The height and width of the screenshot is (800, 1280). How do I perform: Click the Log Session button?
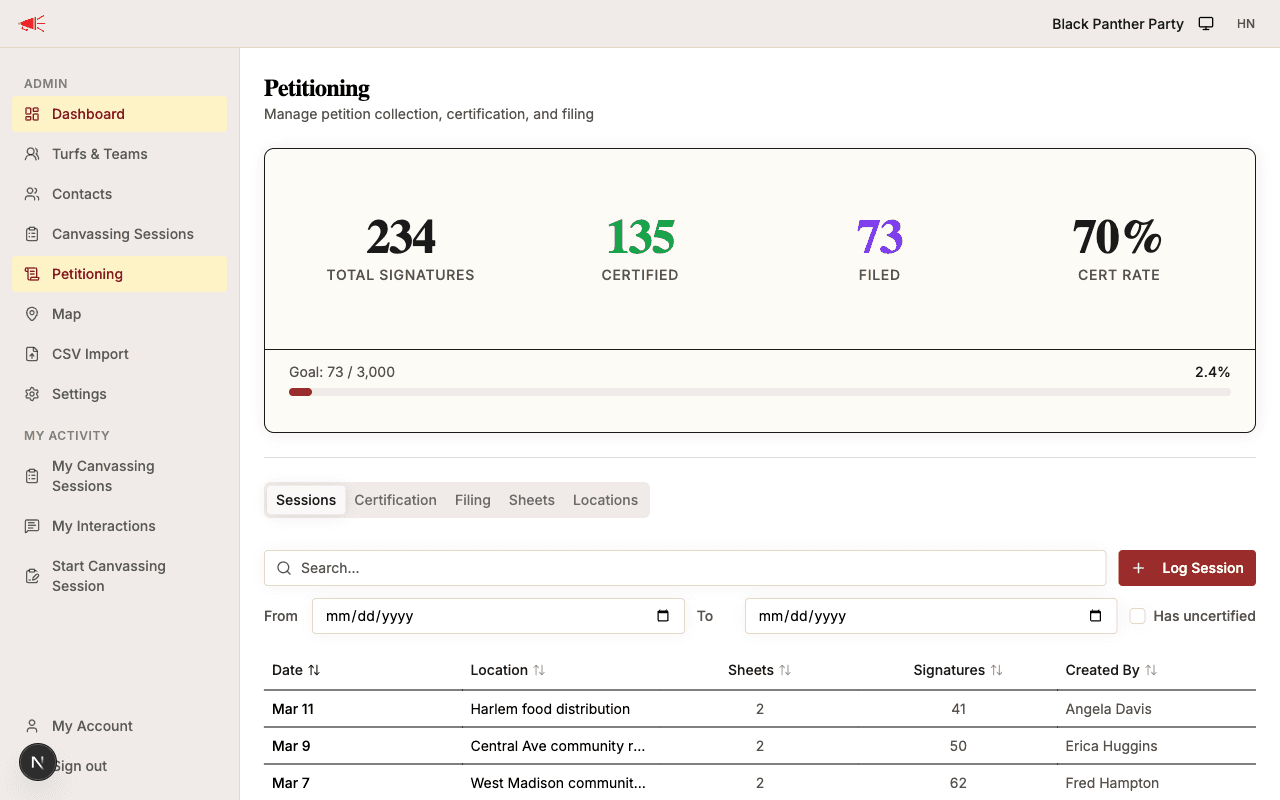1187,568
